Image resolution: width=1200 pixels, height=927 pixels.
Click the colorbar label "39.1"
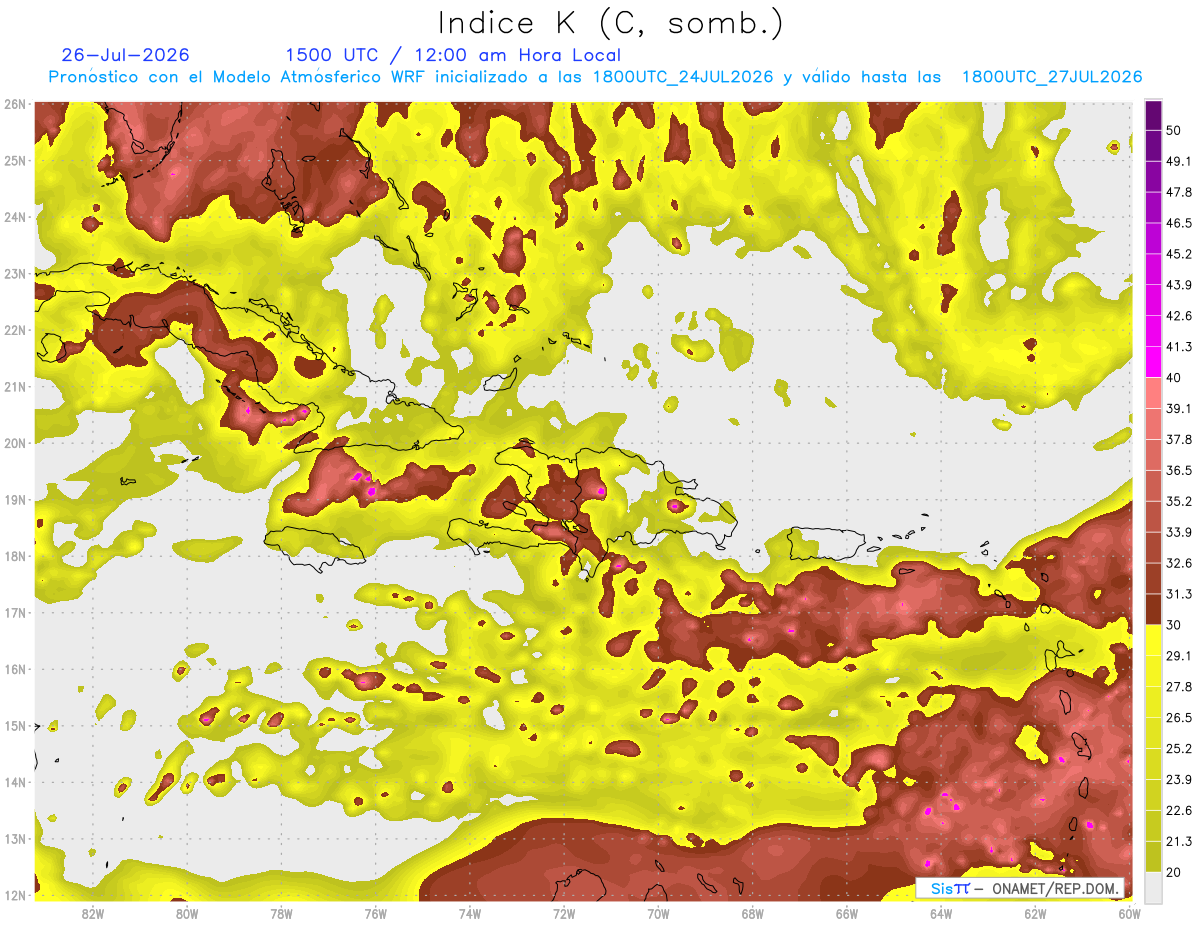1179,408
